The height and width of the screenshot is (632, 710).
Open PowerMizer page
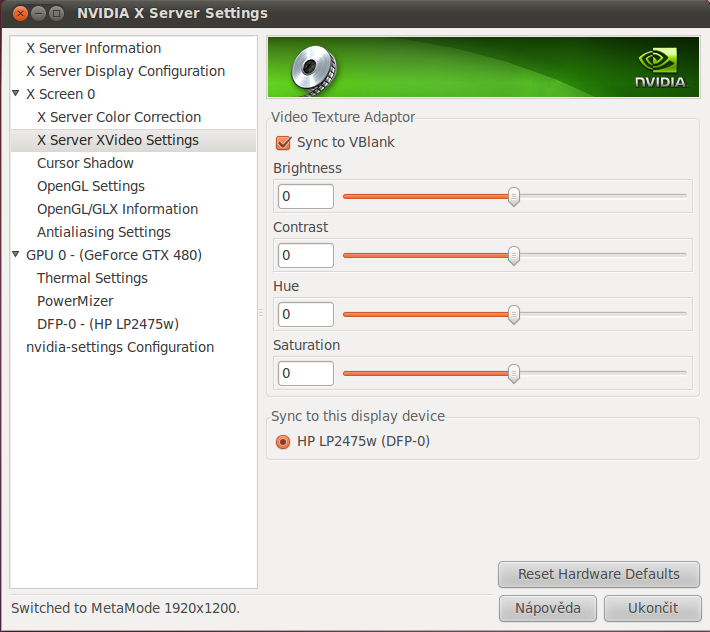75,301
